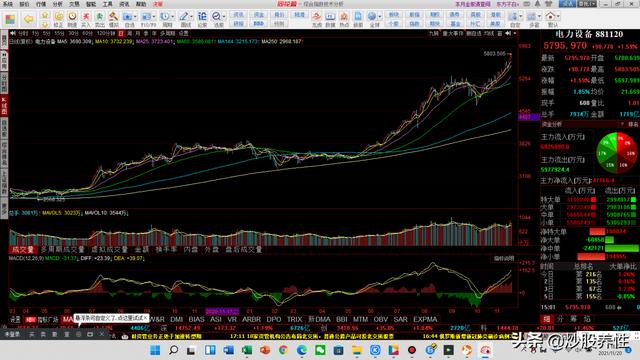Switch chart to 季 quarterly period

click(146, 33)
